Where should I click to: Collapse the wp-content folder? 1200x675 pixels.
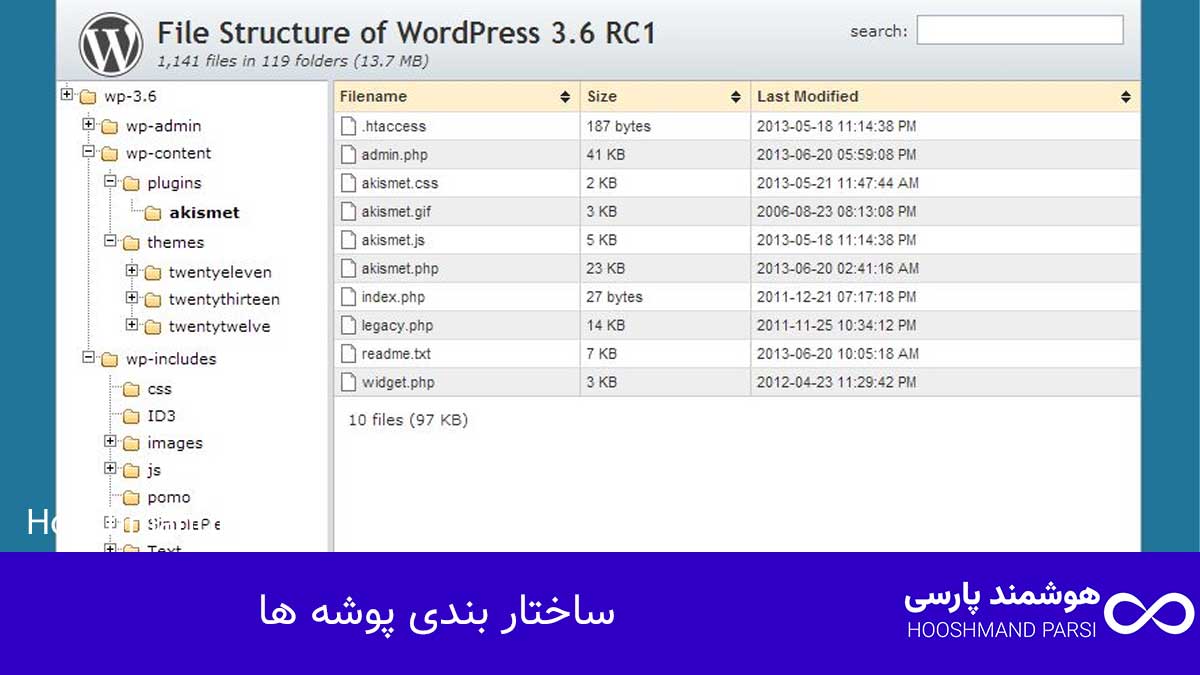88,152
